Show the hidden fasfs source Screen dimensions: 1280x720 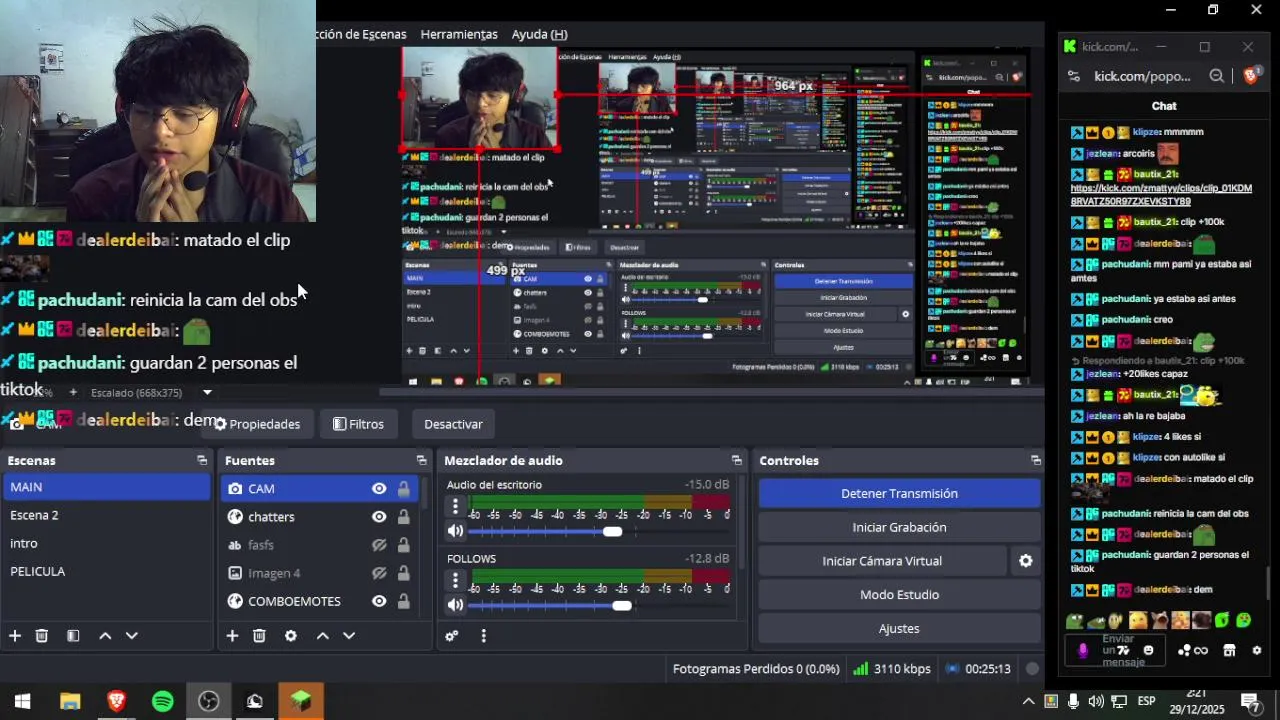379,545
